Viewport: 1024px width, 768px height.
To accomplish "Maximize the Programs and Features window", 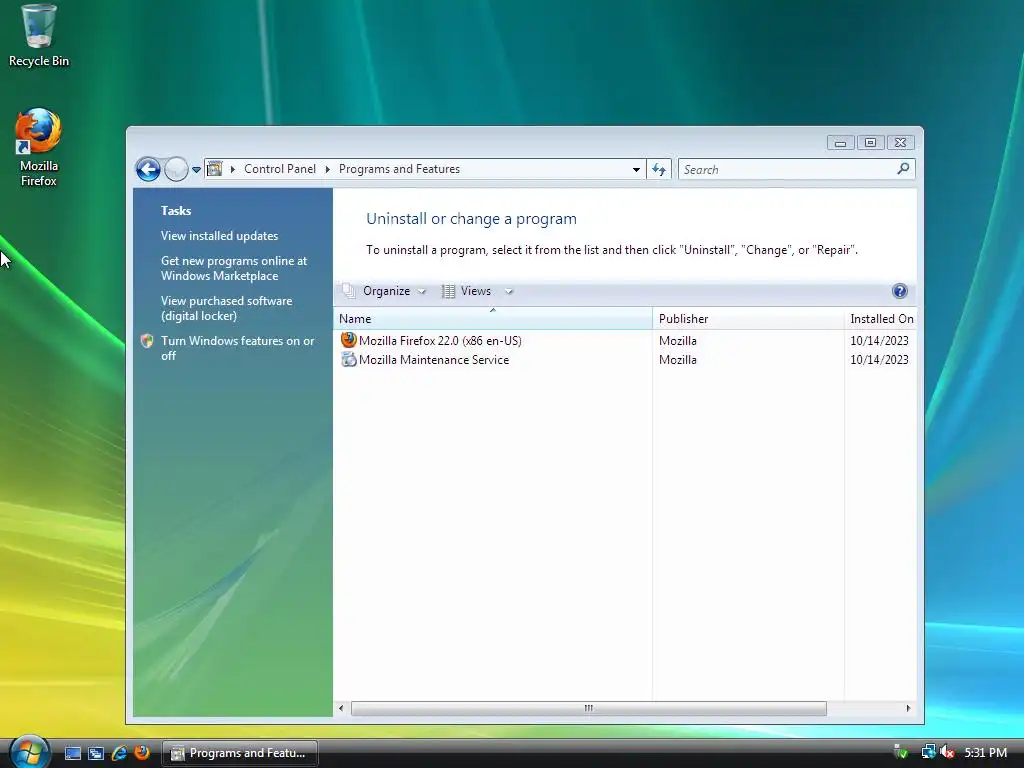I will [x=871, y=143].
